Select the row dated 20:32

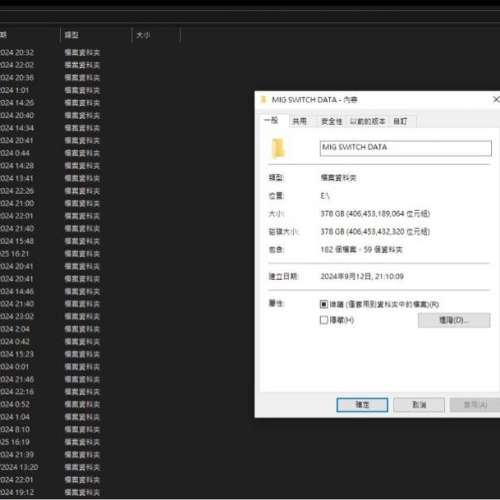(50, 52)
